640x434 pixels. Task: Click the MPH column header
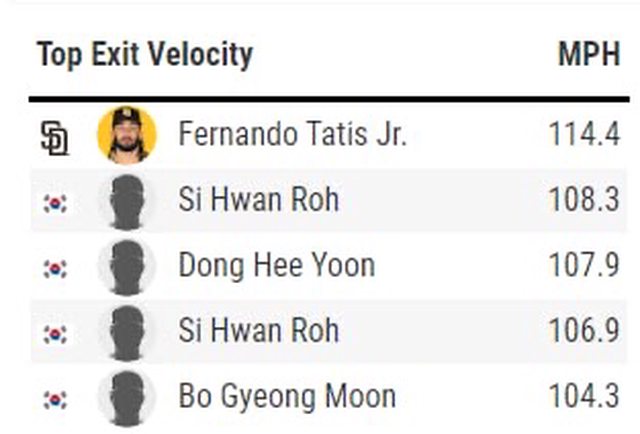tap(589, 55)
